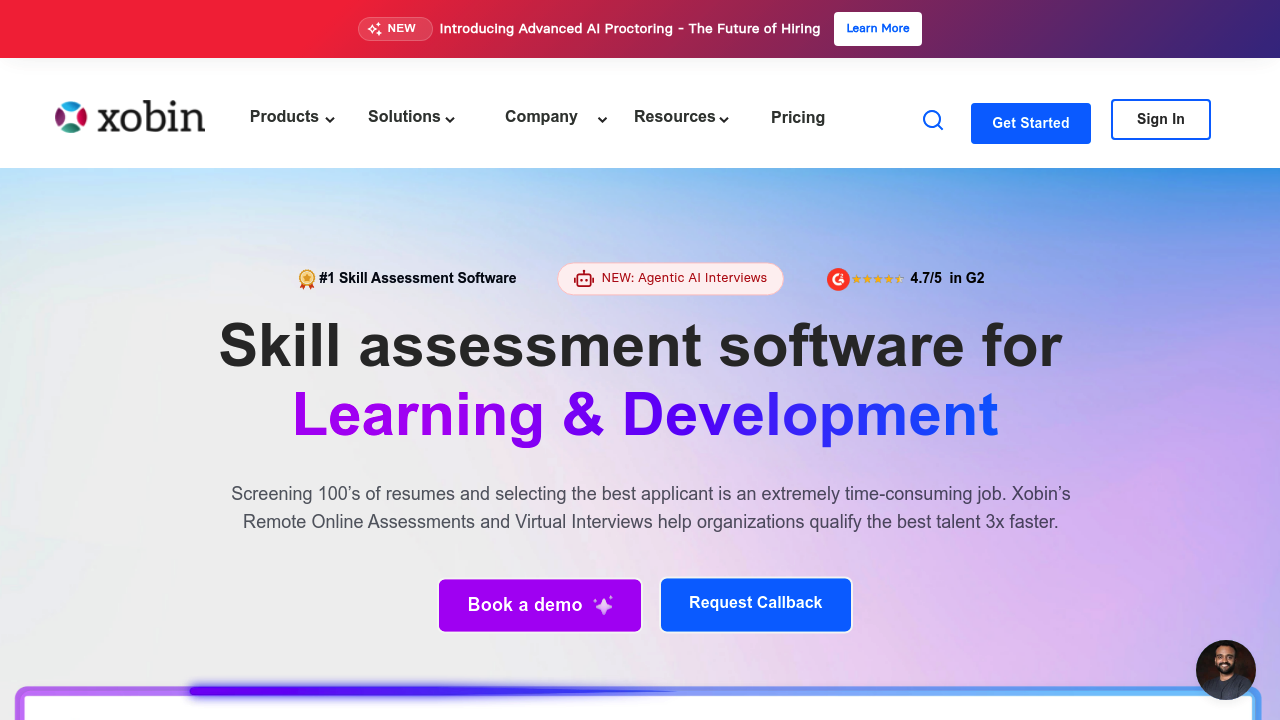Open the NEW: Agentic AI Interviews pill
1280x720 pixels.
coord(683,278)
